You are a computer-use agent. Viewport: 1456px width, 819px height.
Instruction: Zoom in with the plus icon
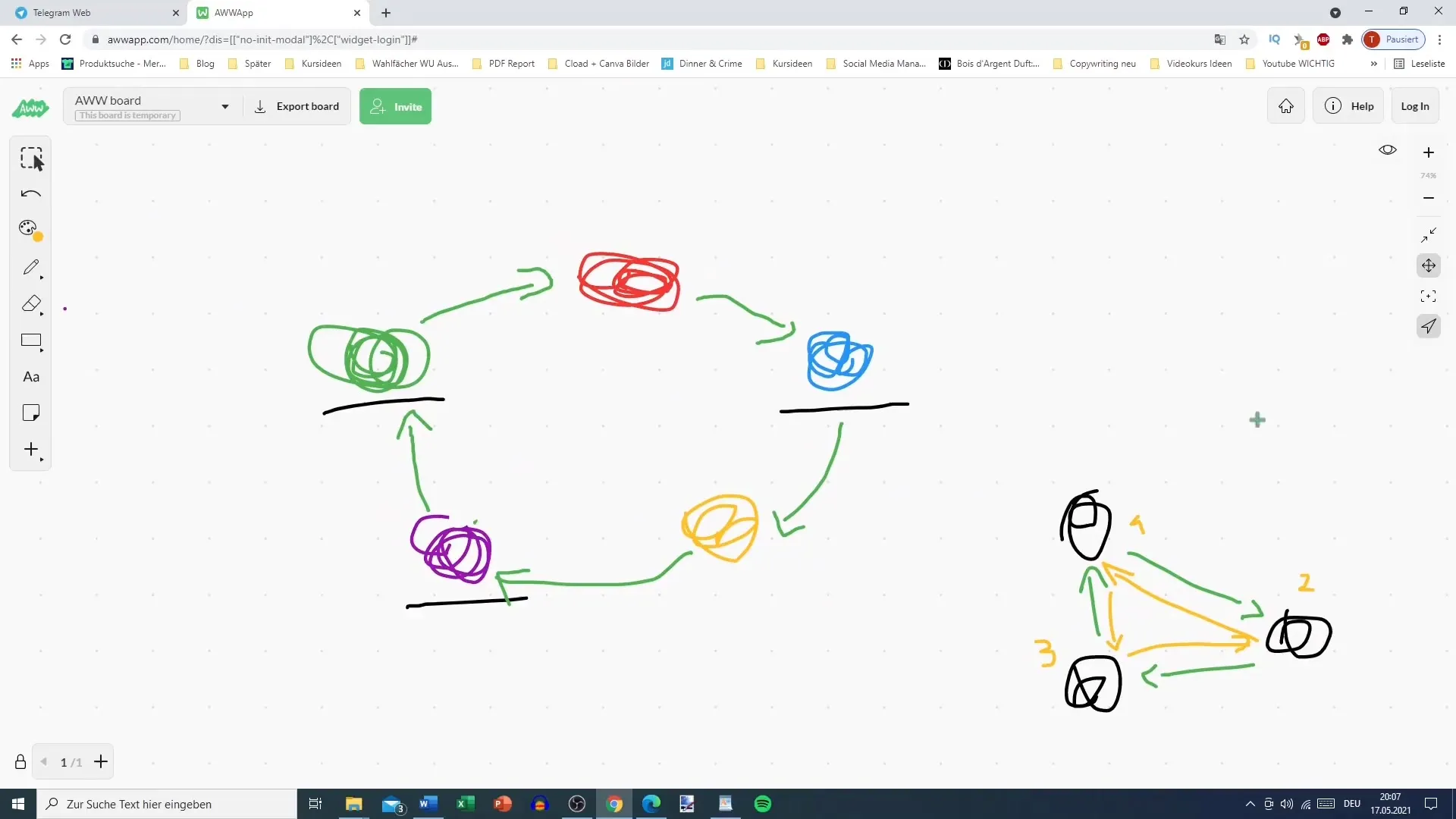(x=1429, y=152)
